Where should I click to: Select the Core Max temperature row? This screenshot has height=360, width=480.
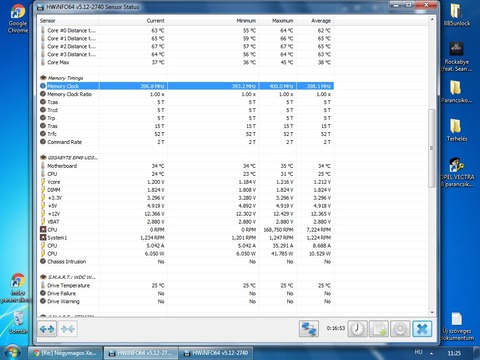(x=186, y=62)
